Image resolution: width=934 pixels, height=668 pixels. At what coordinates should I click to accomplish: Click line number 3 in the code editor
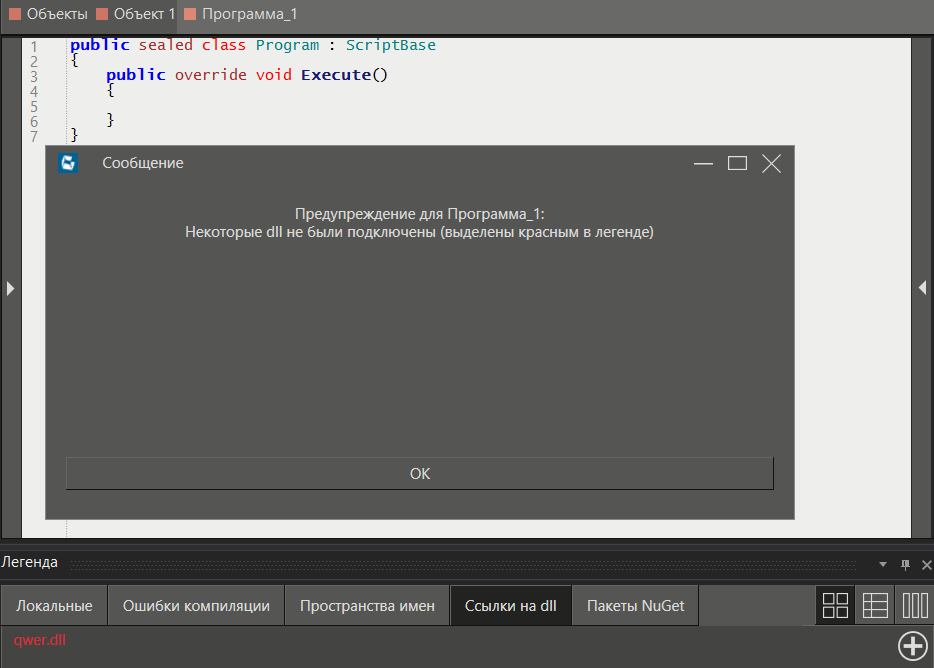pos(33,74)
